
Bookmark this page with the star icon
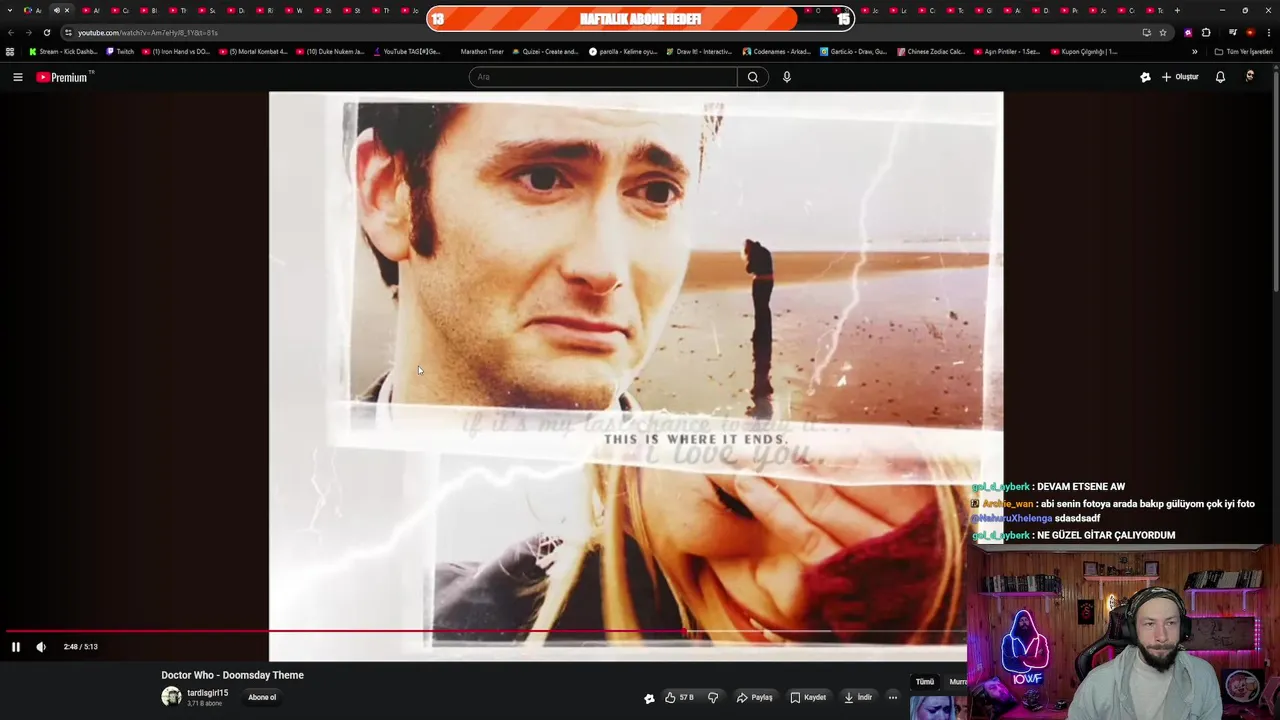[x=1162, y=32]
